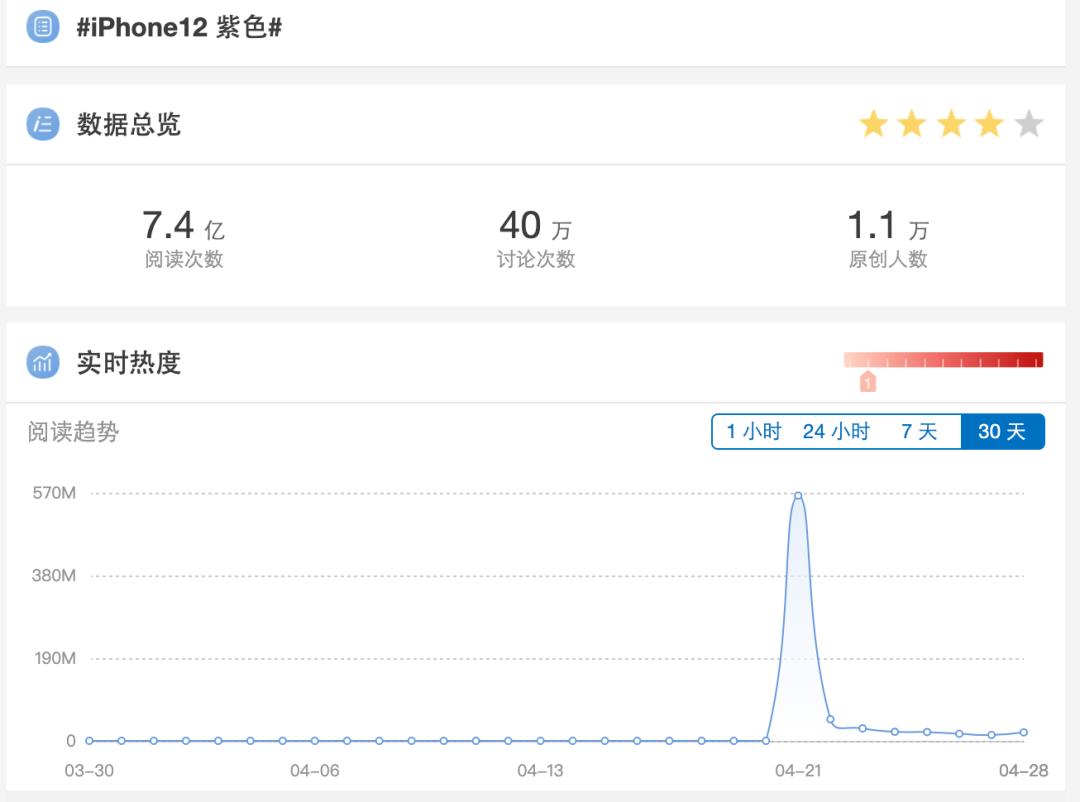Click the last data point at 04-28
The width and height of the screenshot is (1080, 802).
(1023, 732)
